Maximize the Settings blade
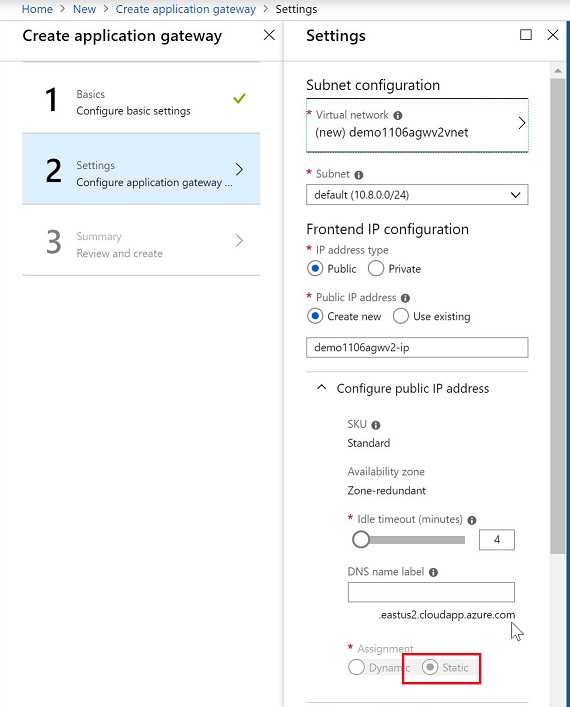570x707 pixels. tap(526, 35)
